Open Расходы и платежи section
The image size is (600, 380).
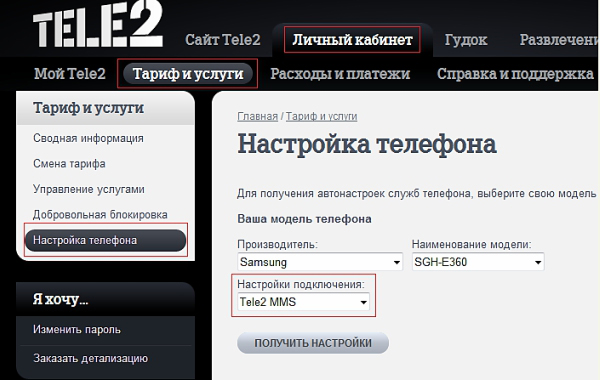coord(340,74)
